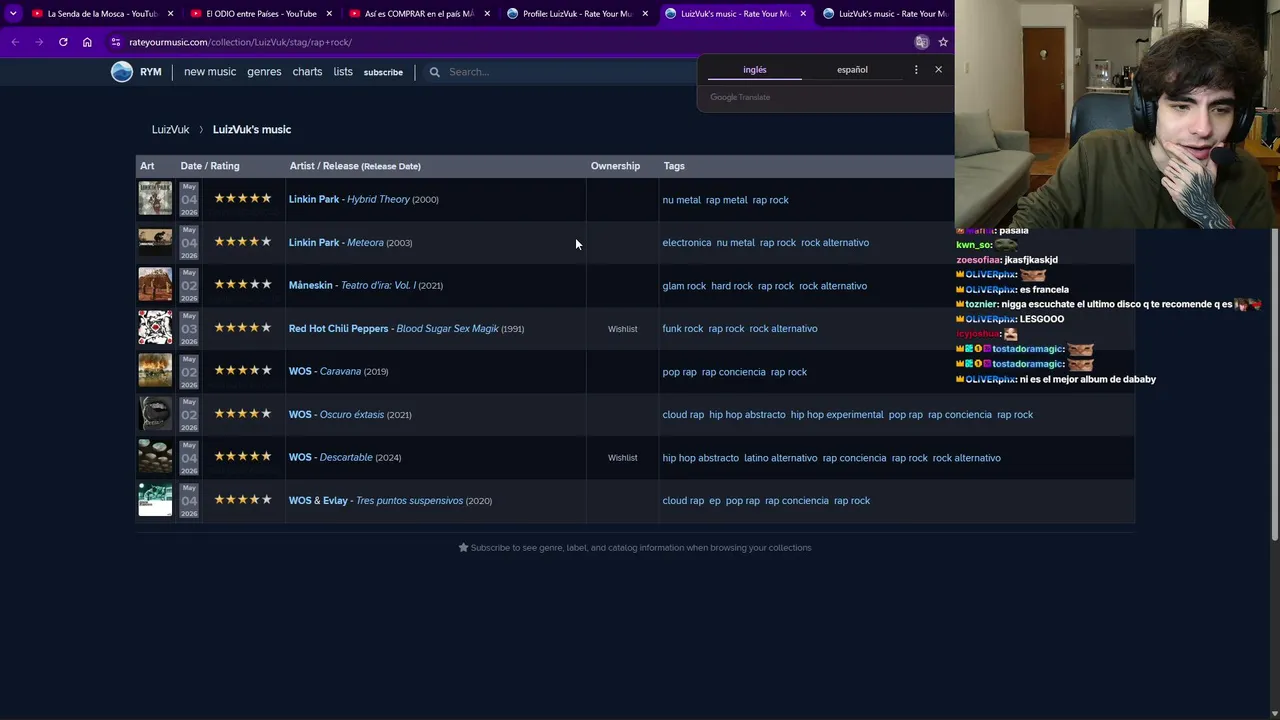
Task: Close the El ODIO entre Países tab
Action: click(329, 14)
